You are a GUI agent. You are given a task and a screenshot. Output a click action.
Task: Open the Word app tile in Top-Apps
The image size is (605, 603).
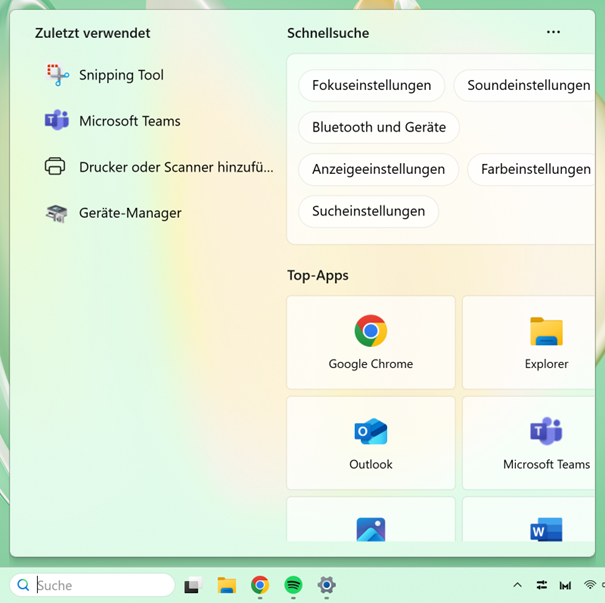pos(529,519)
